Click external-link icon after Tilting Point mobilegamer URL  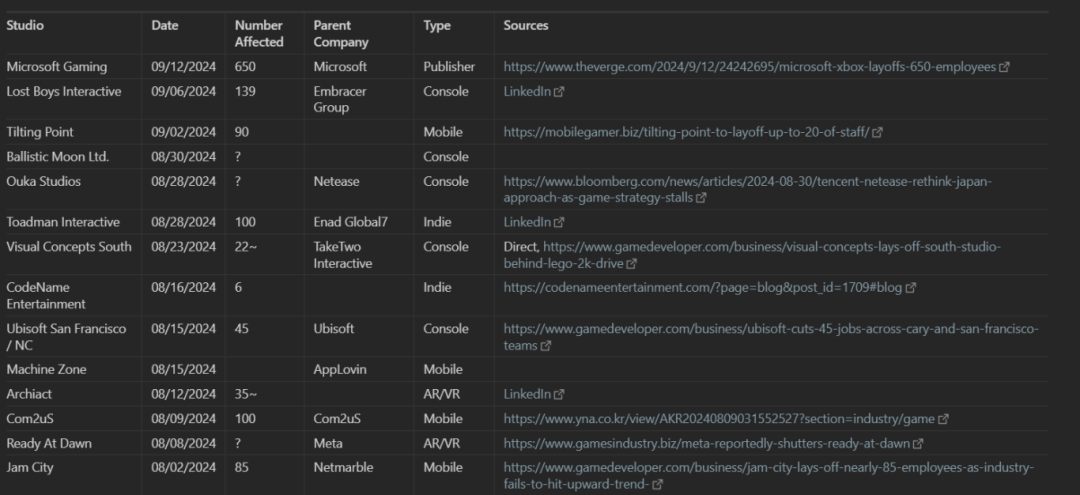tap(877, 133)
